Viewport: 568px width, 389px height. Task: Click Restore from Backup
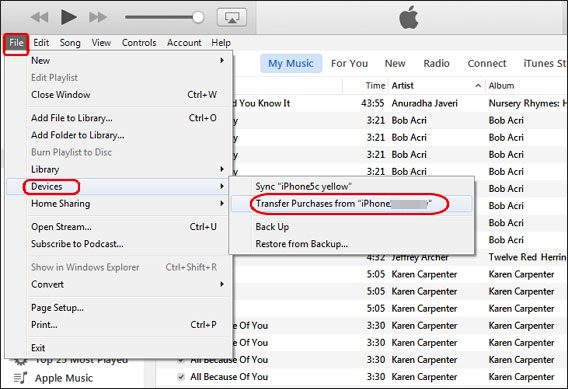pyautogui.click(x=351, y=243)
